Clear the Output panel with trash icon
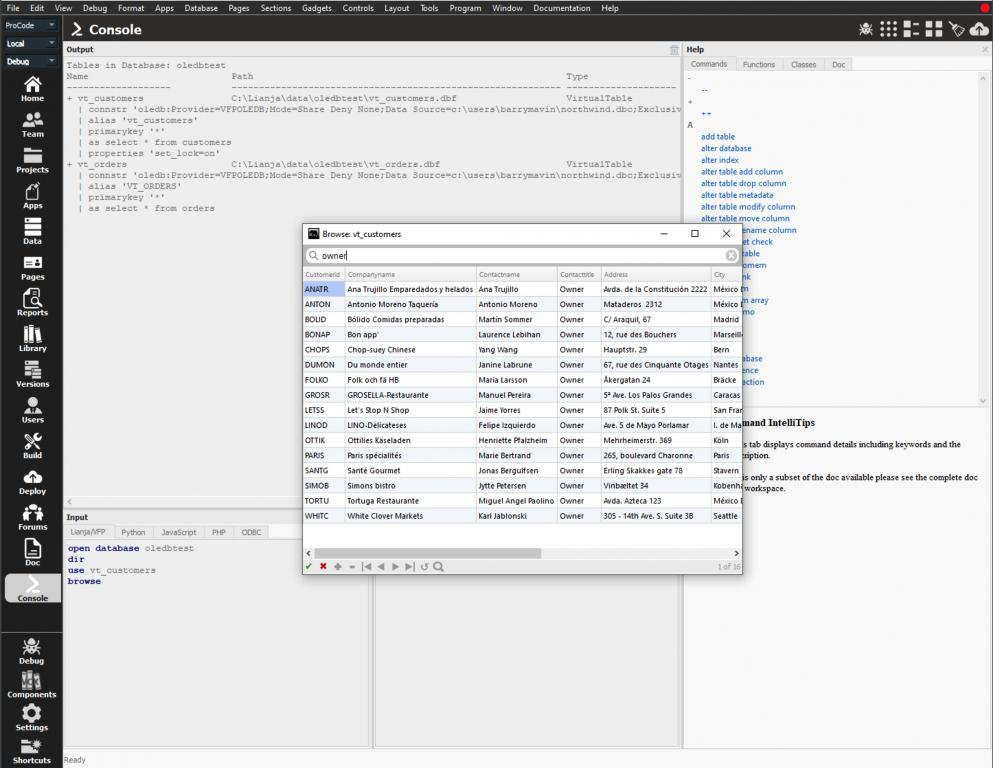The image size is (993, 768). [x=674, y=50]
